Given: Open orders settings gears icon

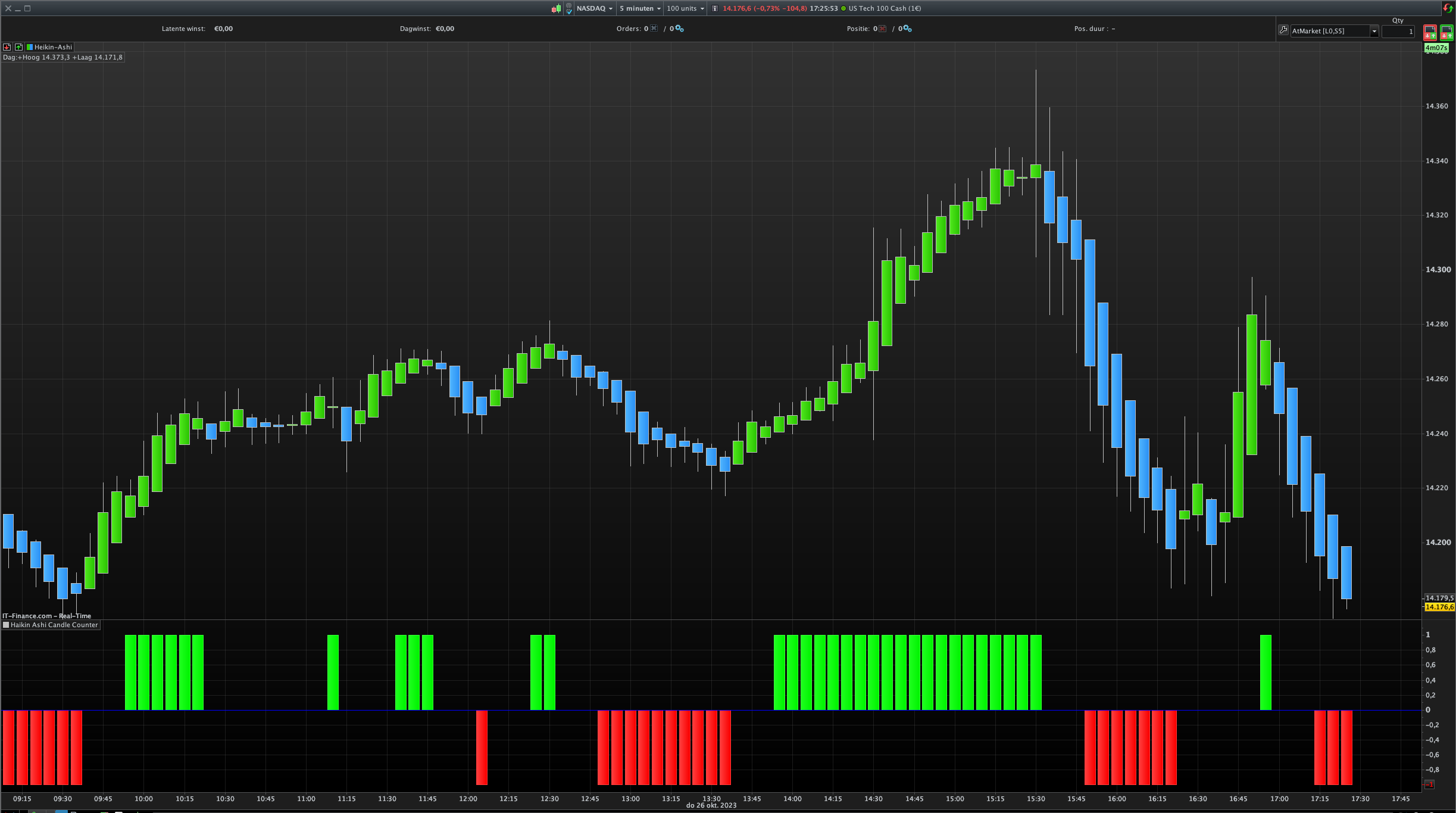Looking at the screenshot, I should coord(679,29).
